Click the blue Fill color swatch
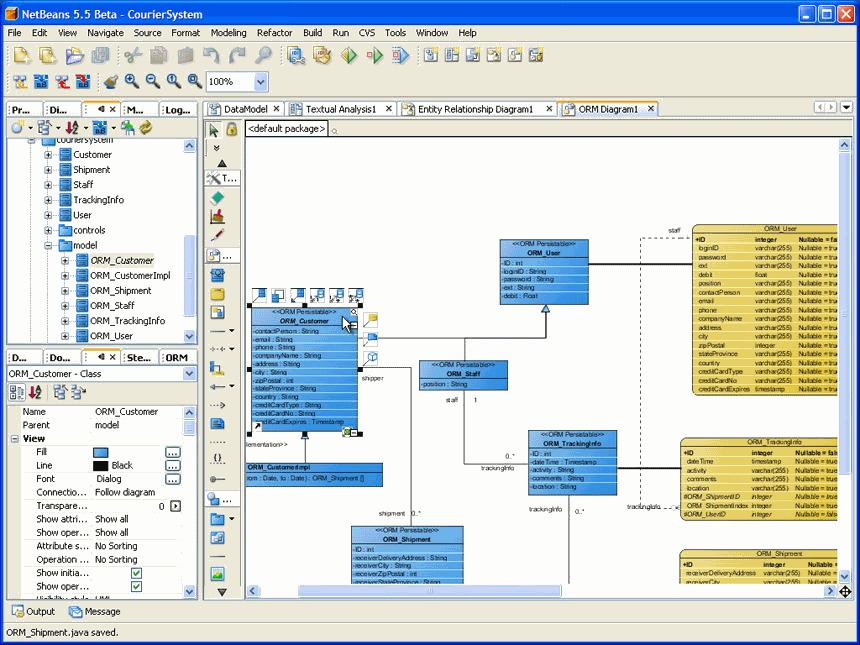Image resolution: width=860 pixels, height=645 pixels. (x=100, y=452)
